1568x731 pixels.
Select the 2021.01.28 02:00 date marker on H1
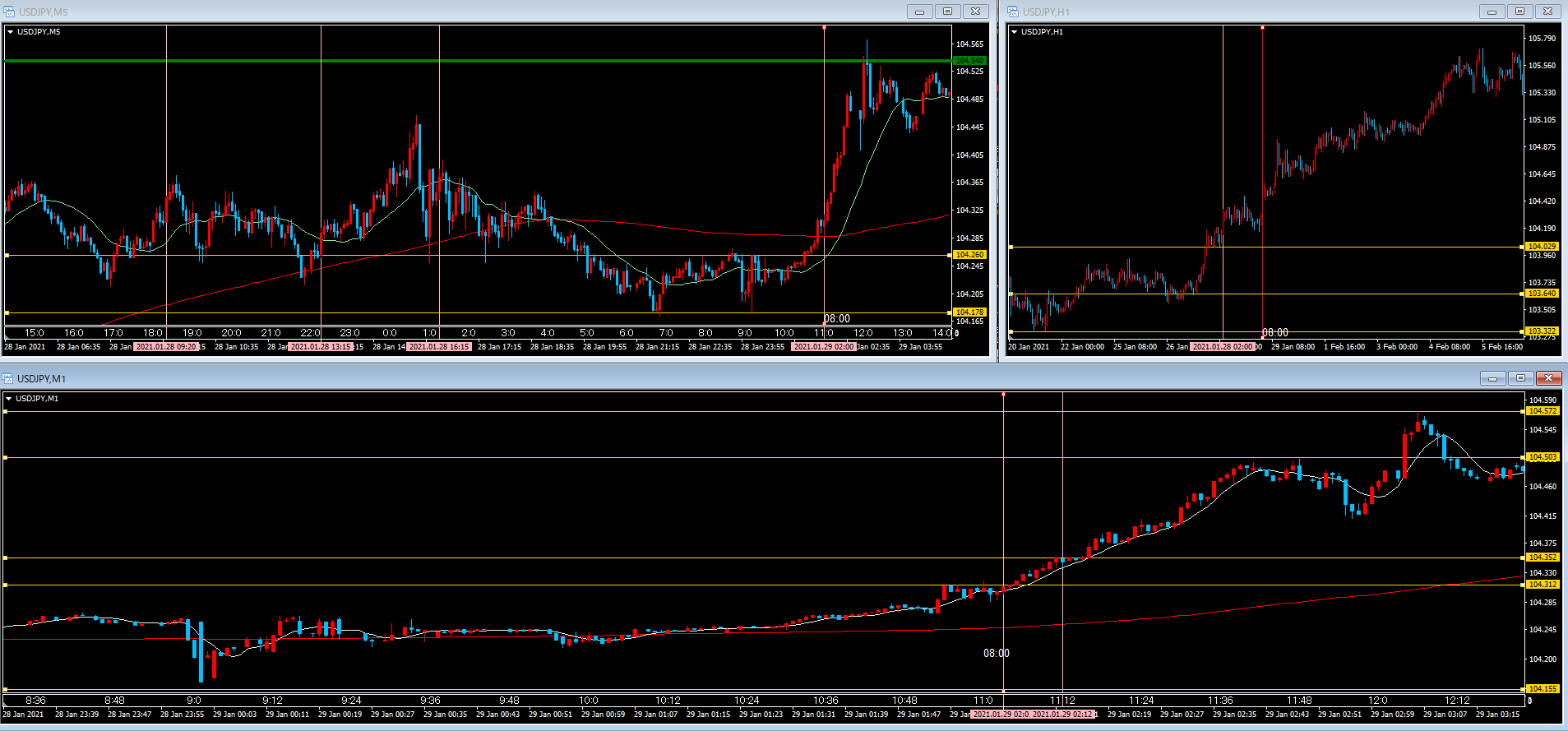pyautogui.click(x=1223, y=347)
